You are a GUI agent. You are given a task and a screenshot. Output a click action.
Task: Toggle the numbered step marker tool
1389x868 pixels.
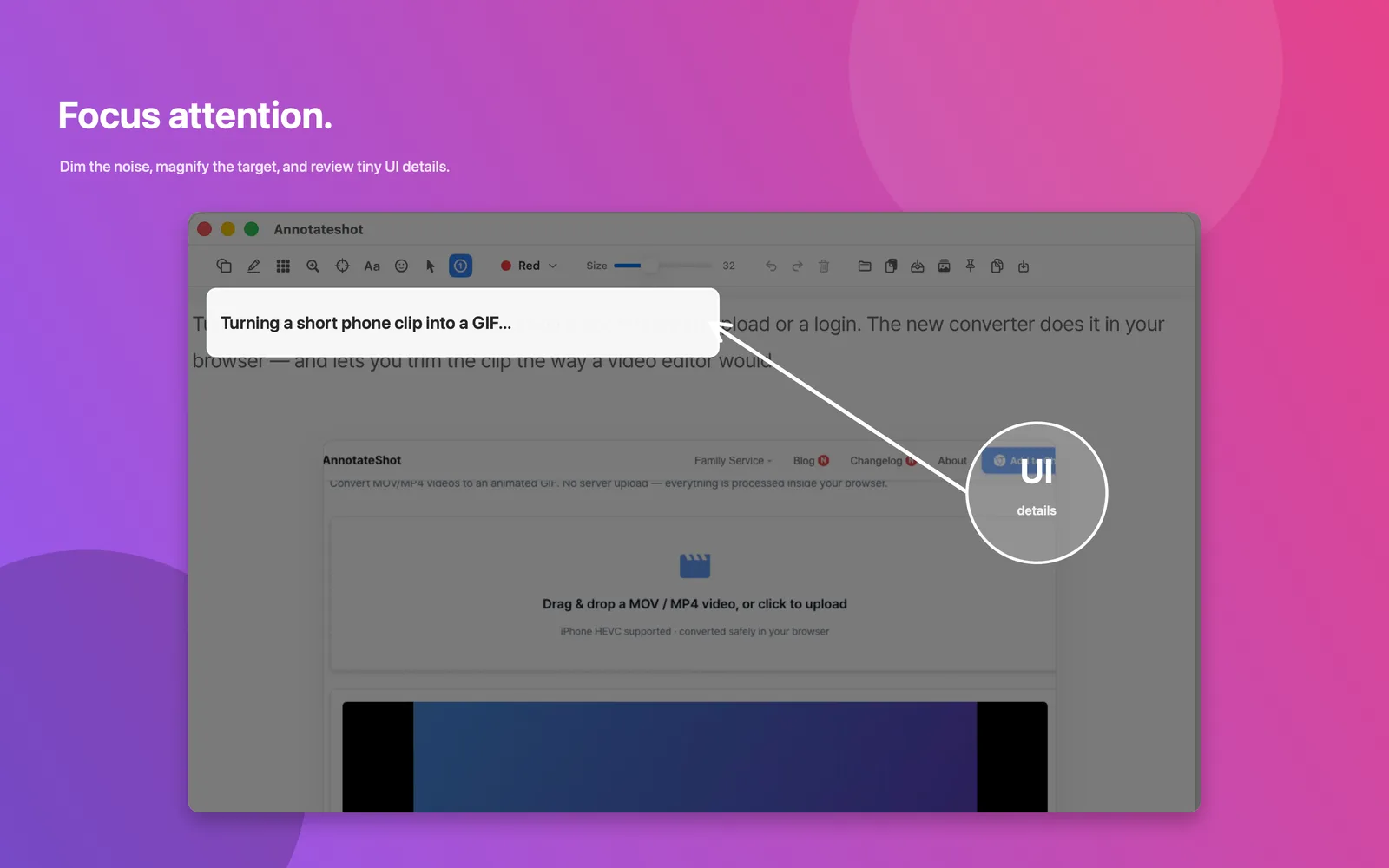click(460, 266)
